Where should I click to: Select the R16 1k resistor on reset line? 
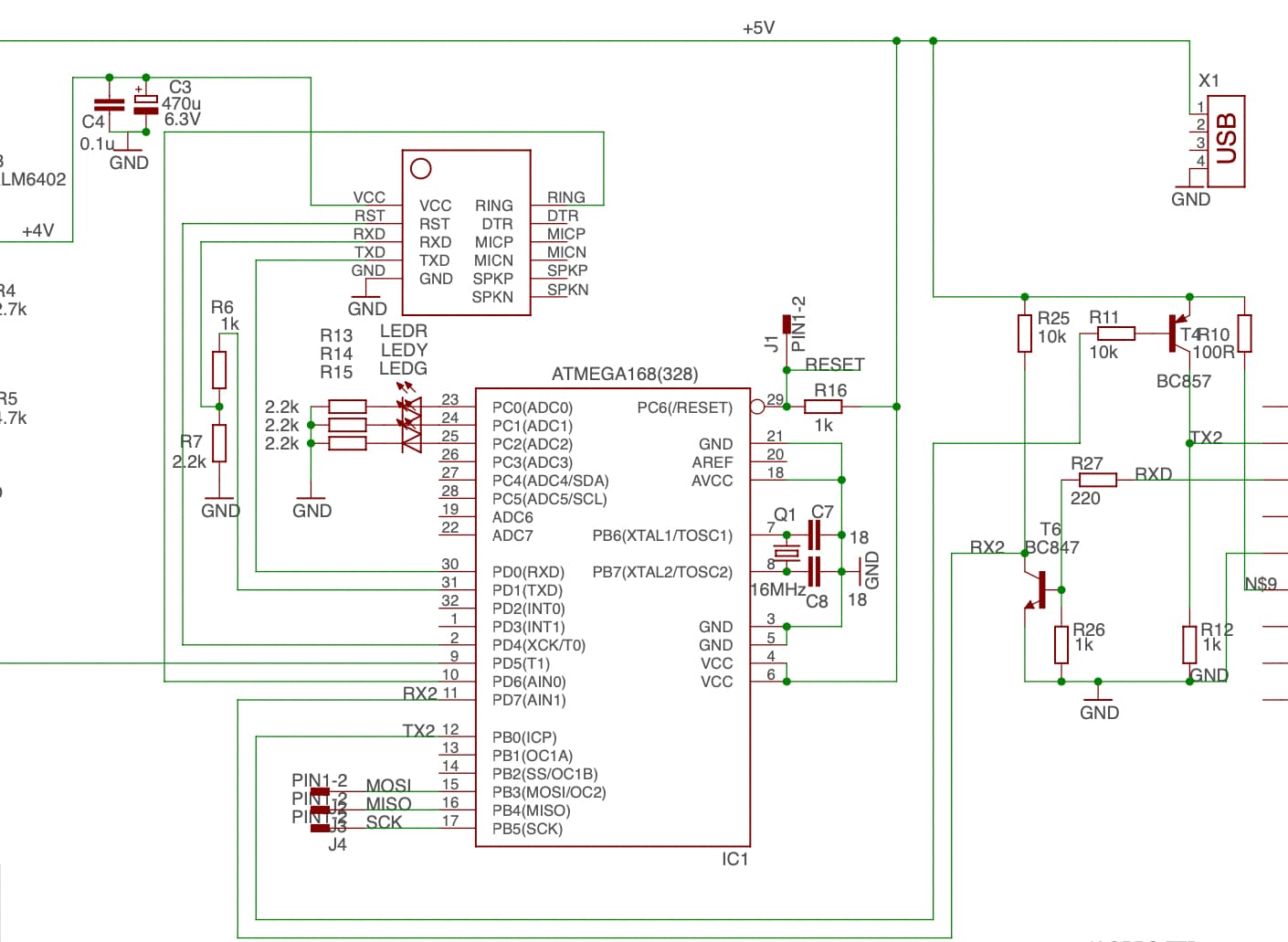coord(823,407)
